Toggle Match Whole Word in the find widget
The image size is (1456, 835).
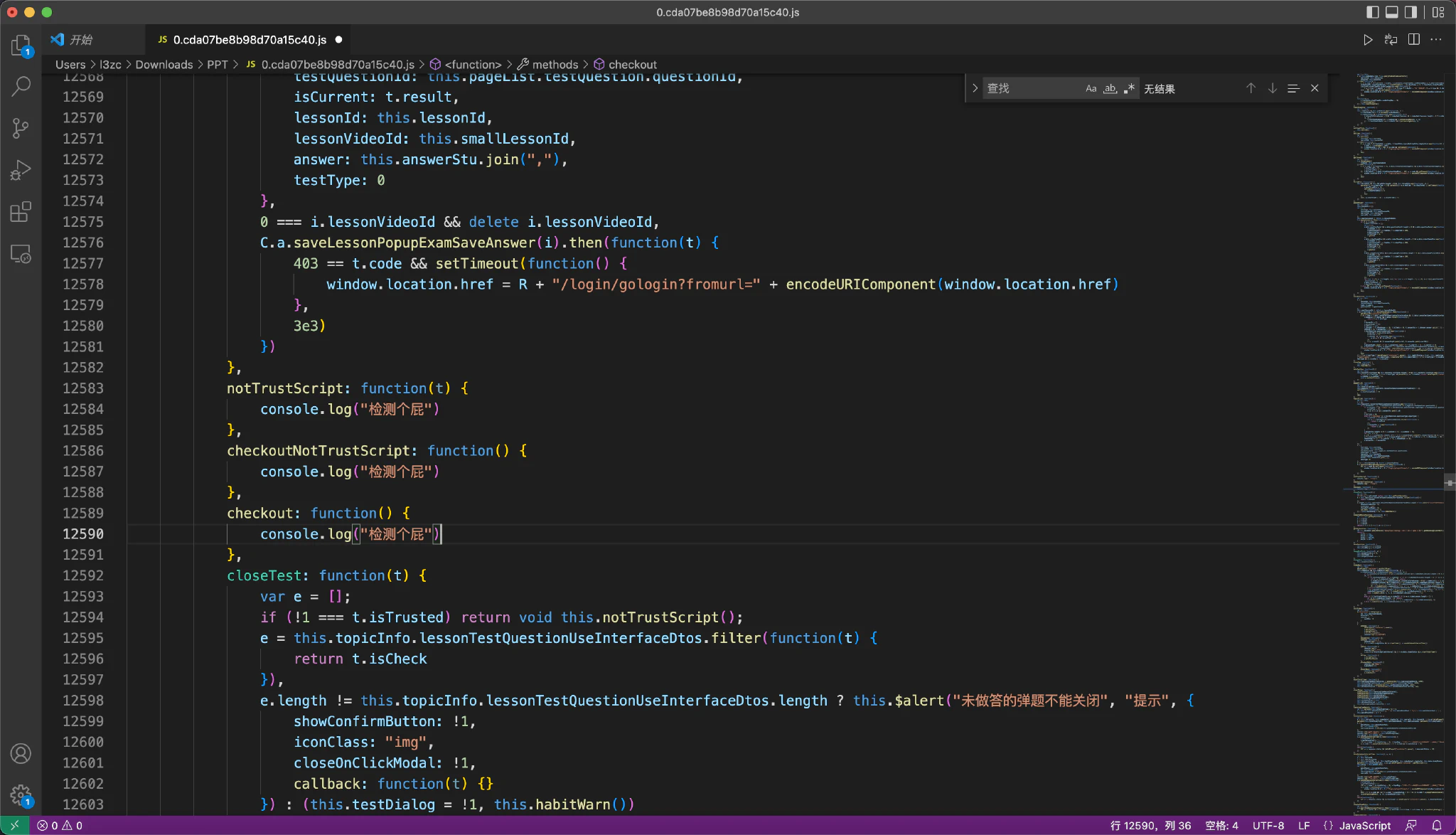tap(1109, 87)
